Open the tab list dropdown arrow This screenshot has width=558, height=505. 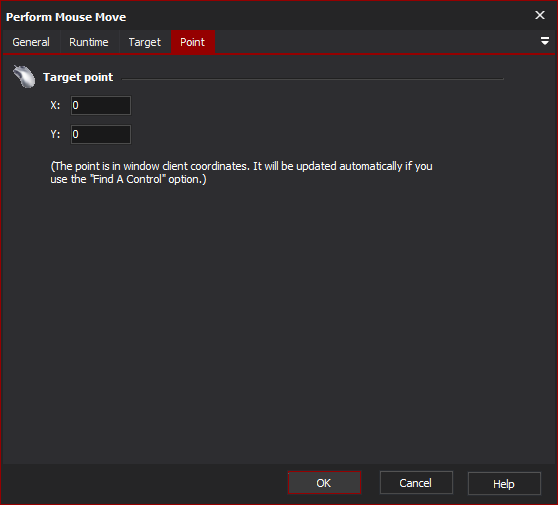click(544, 41)
